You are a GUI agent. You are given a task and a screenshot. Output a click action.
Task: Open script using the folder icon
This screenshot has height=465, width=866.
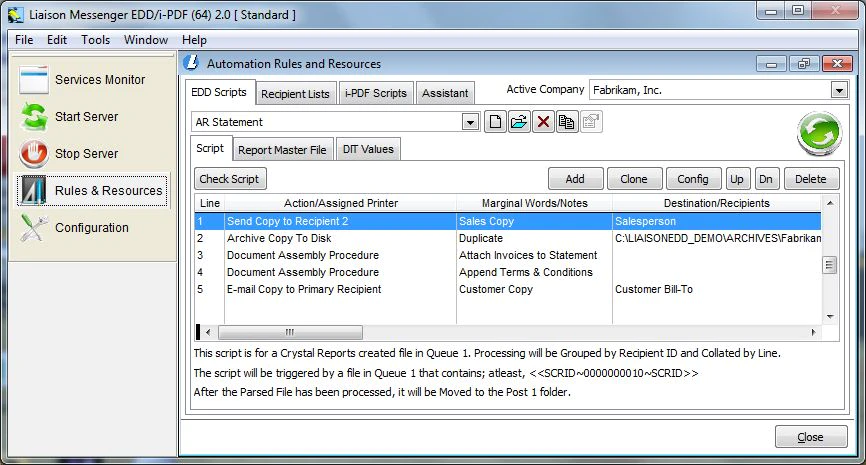519,122
